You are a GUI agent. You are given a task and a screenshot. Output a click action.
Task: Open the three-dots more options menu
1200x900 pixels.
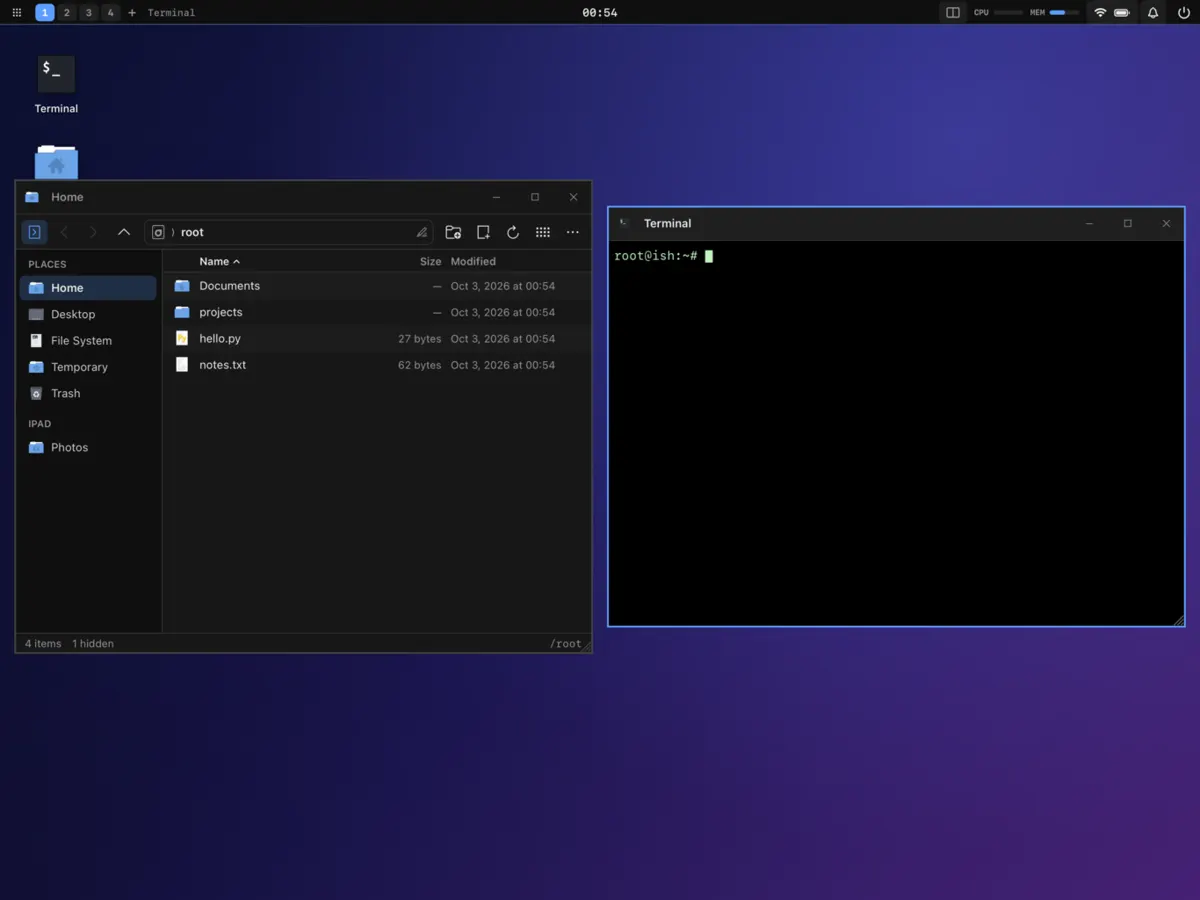573,232
